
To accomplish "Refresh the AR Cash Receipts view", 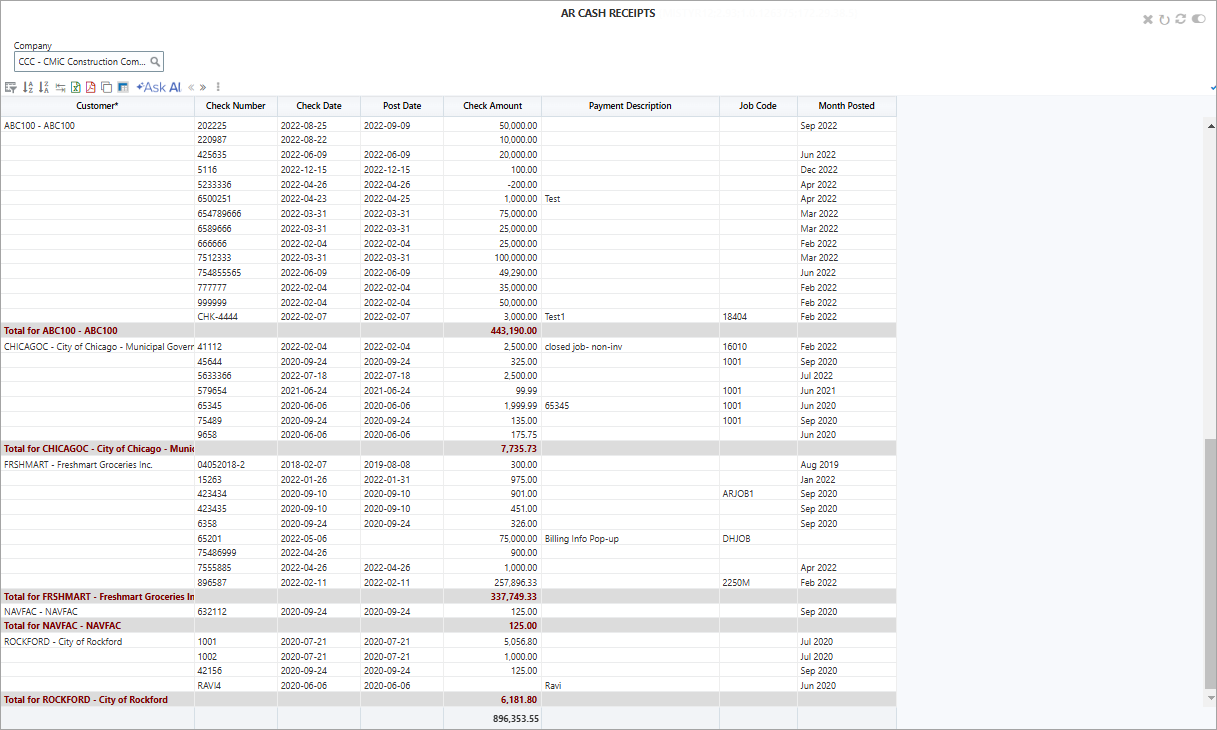I will (x=1178, y=19).
